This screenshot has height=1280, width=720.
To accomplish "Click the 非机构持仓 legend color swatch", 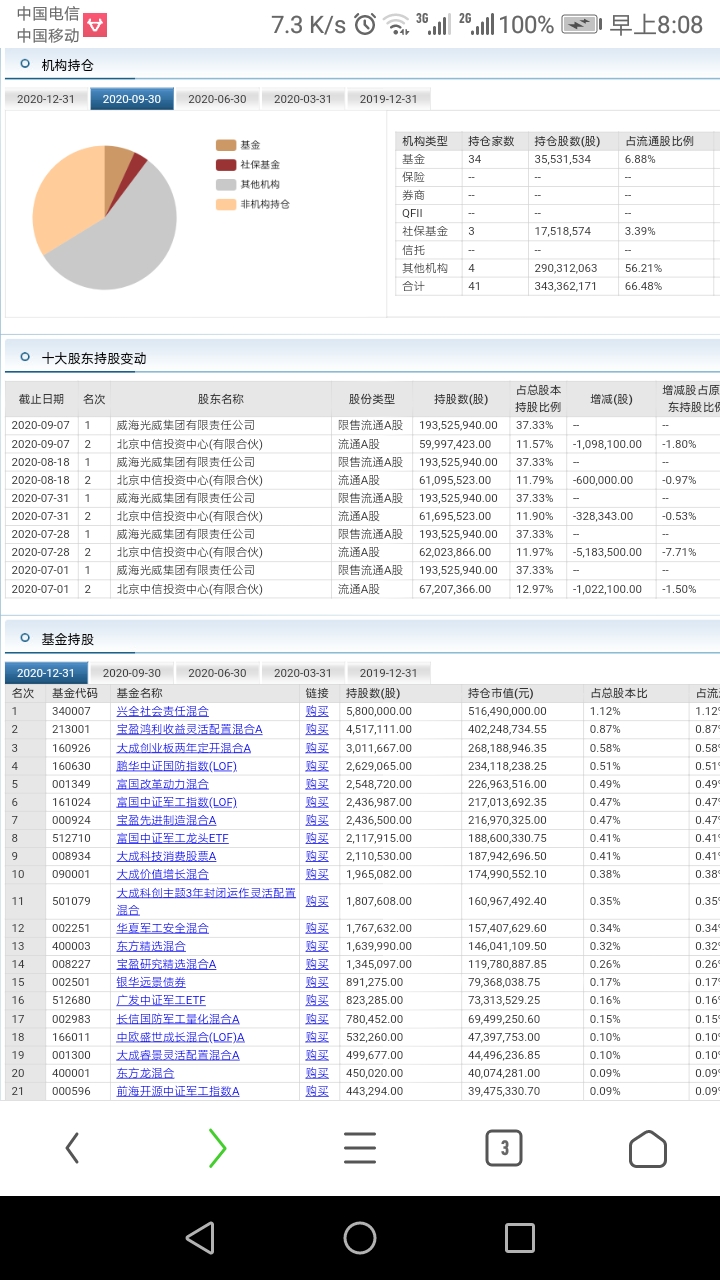I will tap(226, 204).
